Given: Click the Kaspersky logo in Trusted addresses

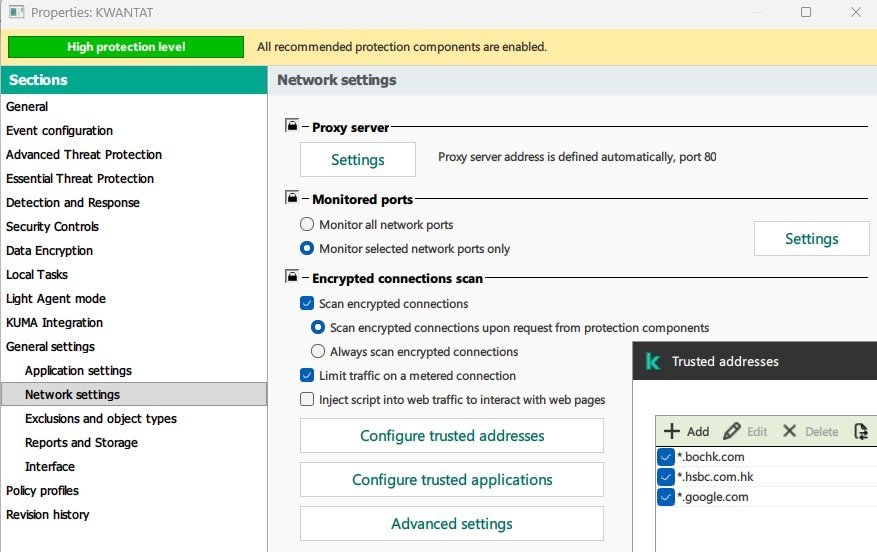Looking at the screenshot, I should [x=653, y=362].
